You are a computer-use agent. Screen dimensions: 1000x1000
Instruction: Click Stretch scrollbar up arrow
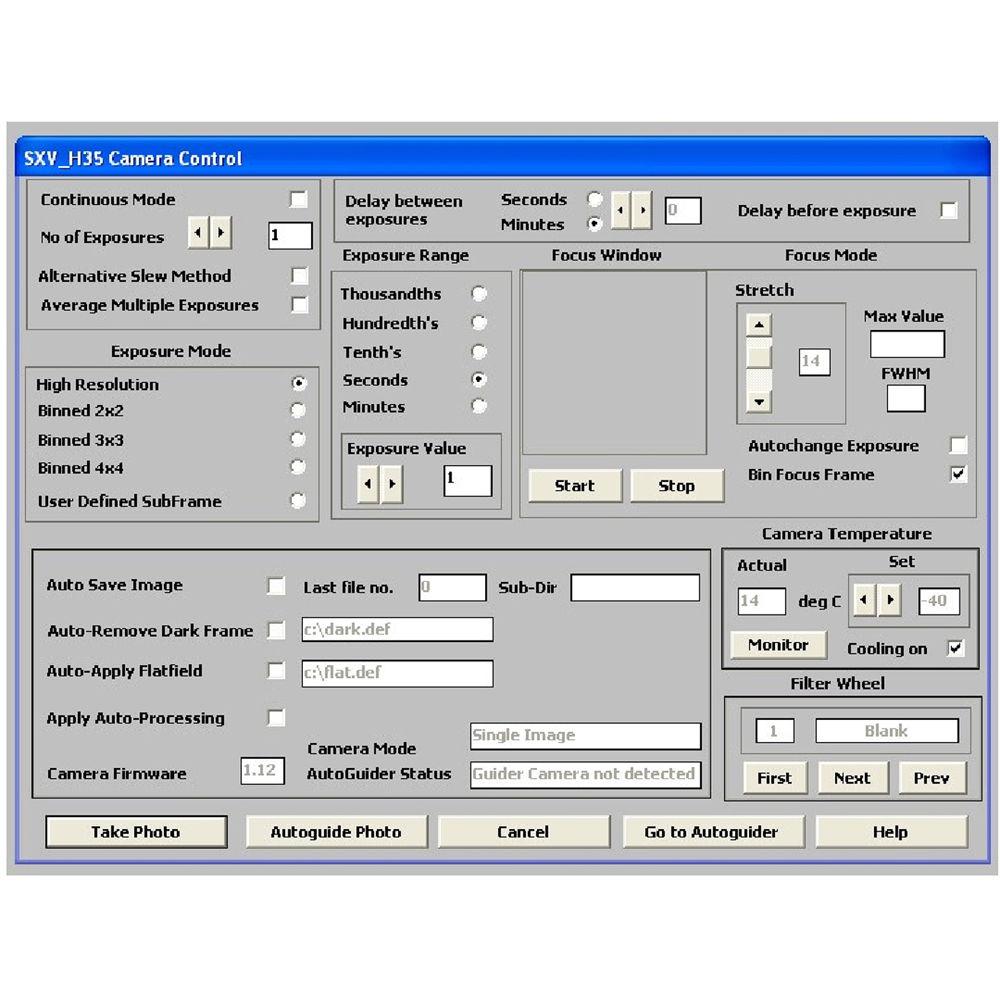(759, 325)
